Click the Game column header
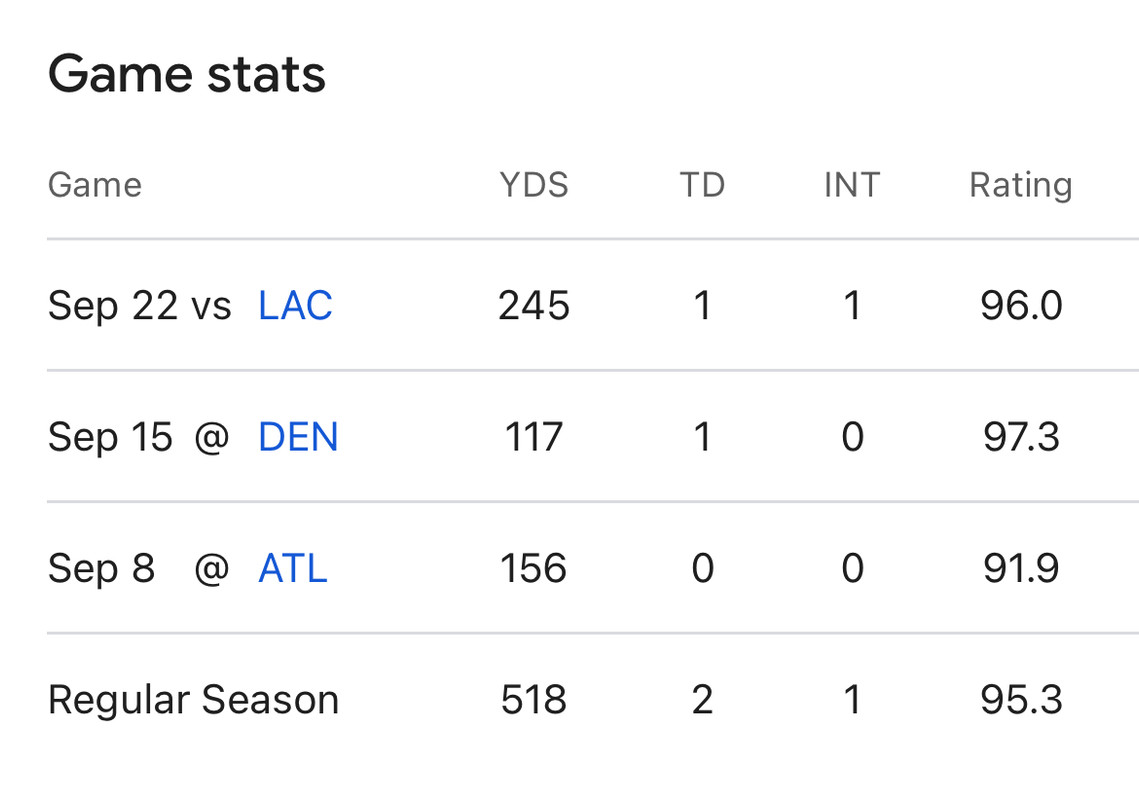The image size is (1139, 800). 95,185
